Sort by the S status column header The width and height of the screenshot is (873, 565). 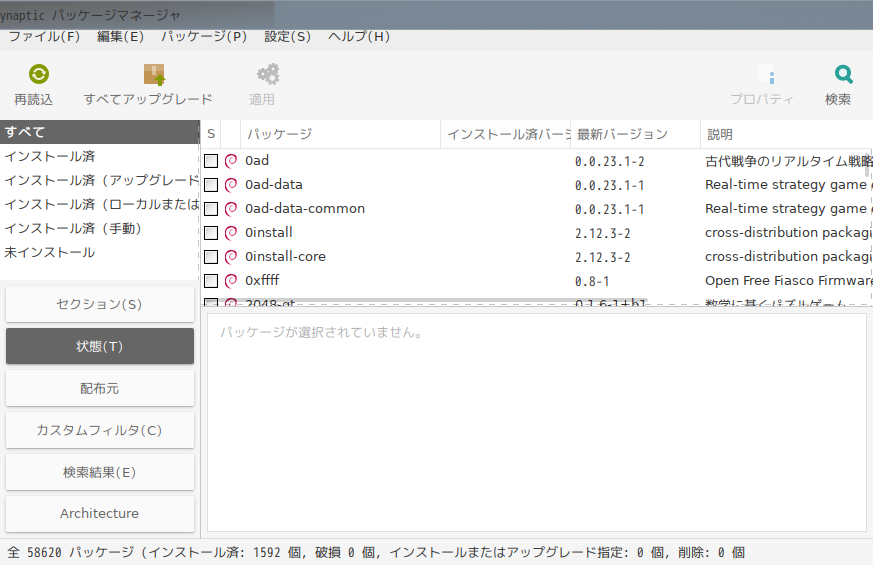point(211,134)
